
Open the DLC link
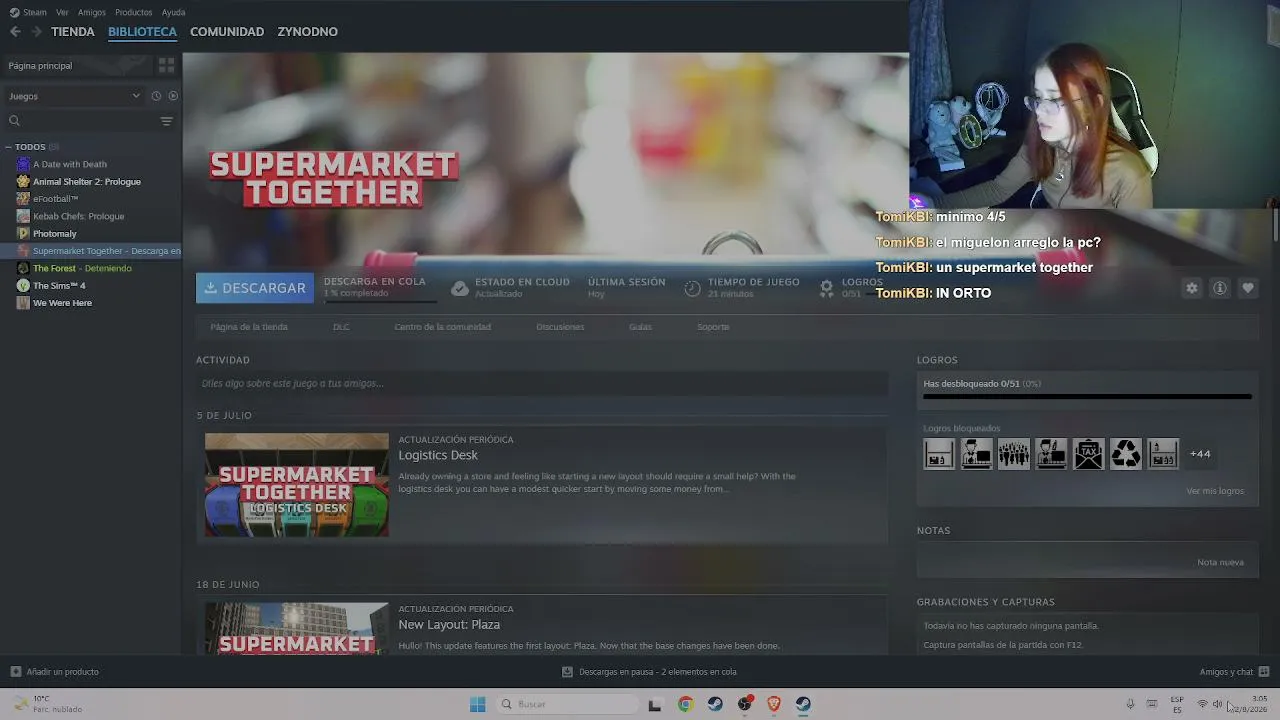(x=341, y=327)
